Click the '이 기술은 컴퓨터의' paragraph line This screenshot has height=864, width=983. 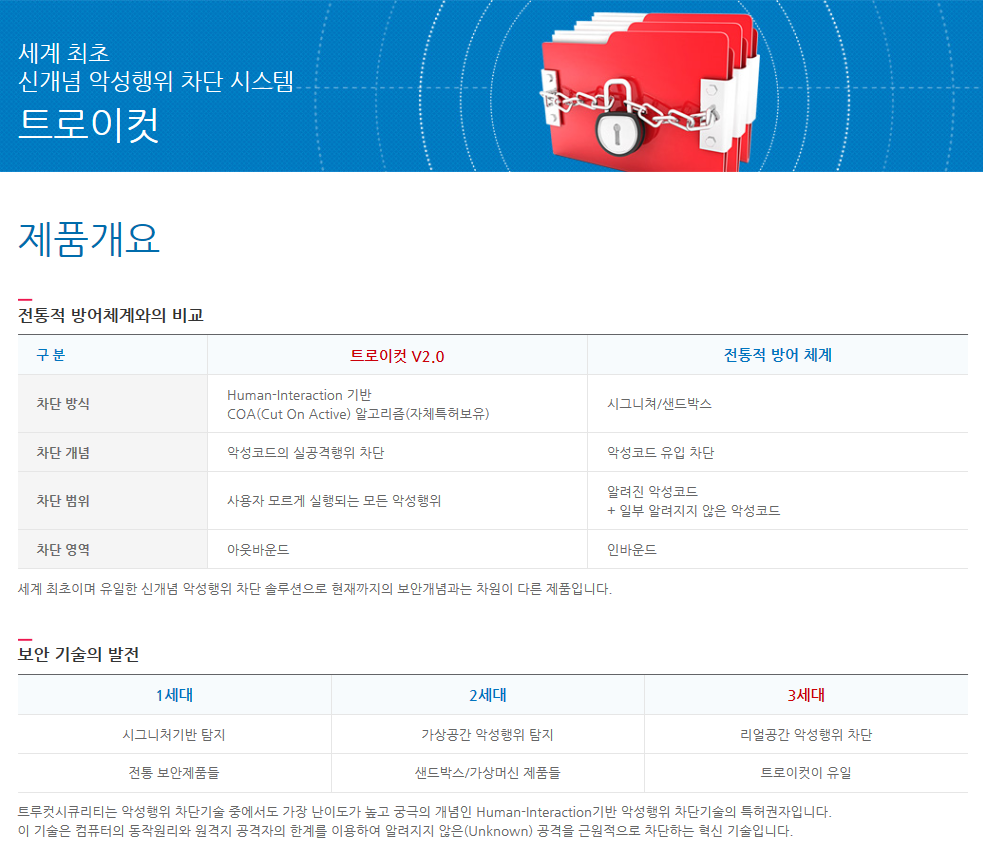[x=406, y=831]
